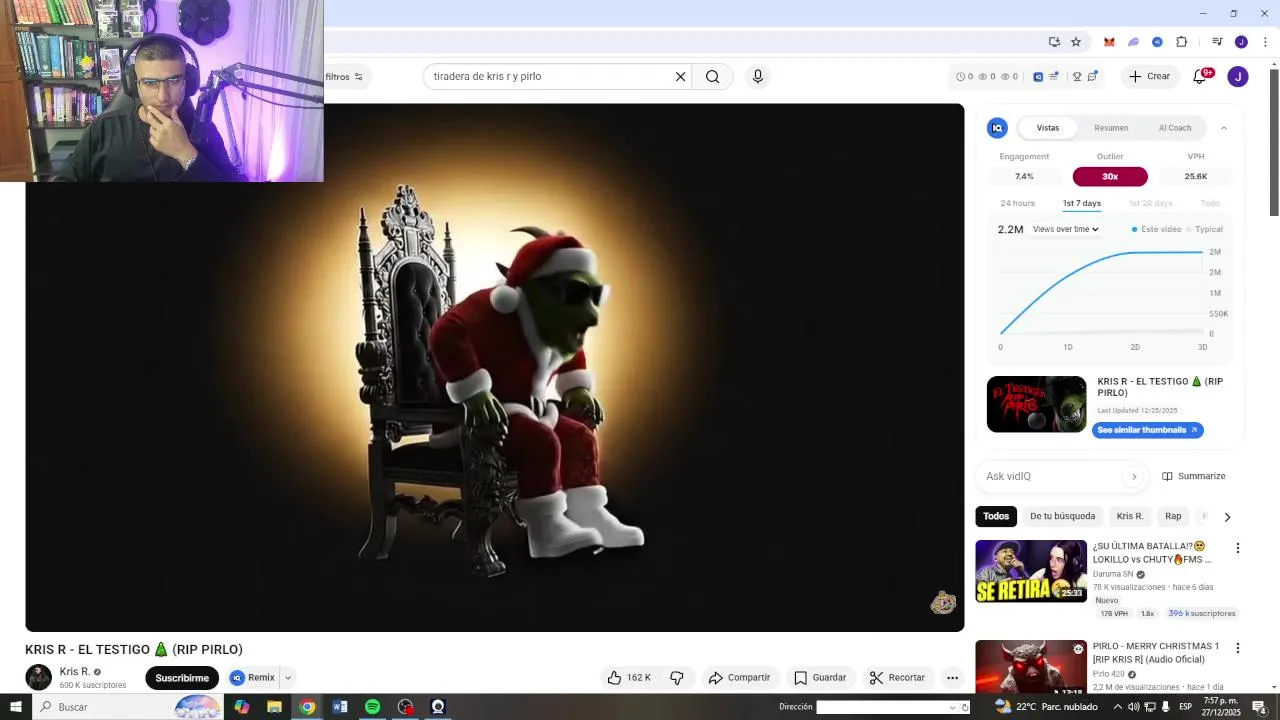Image resolution: width=1280 pixels, height=720 pixels.
Task: Open the Kris R. channel avatar
Action: 38,677
